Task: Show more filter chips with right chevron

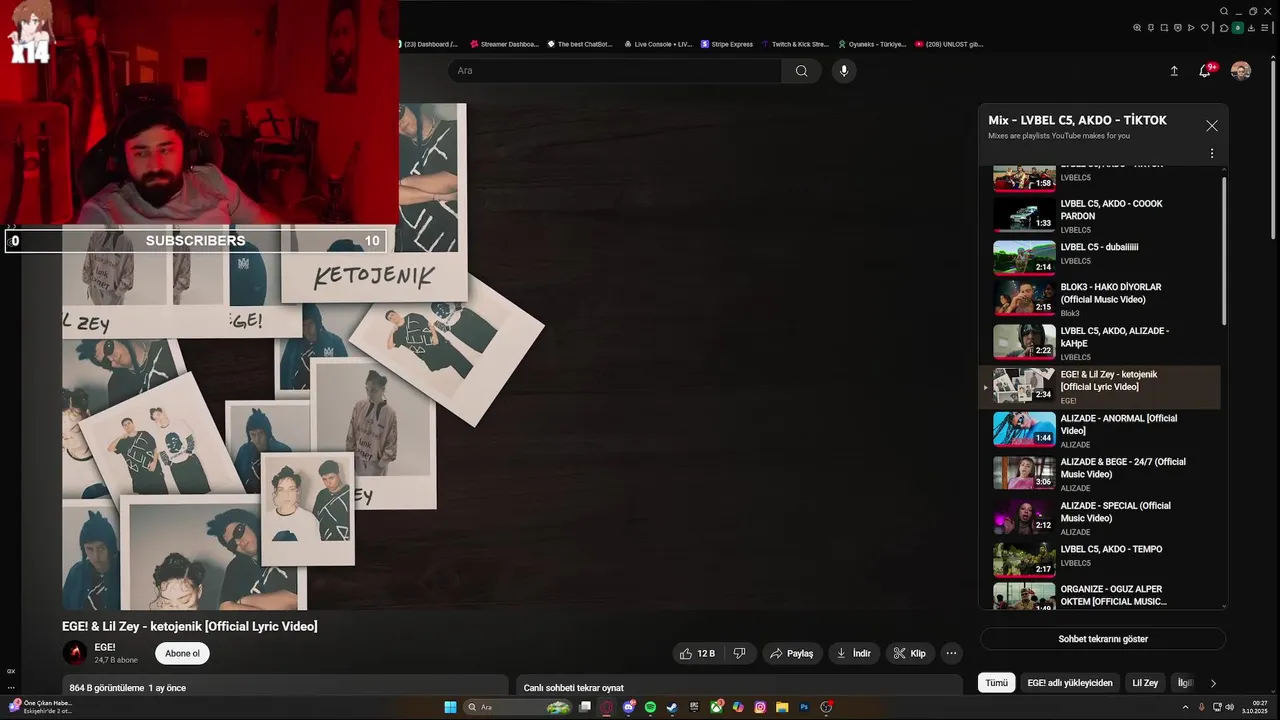Action: tap(1213, 683)
